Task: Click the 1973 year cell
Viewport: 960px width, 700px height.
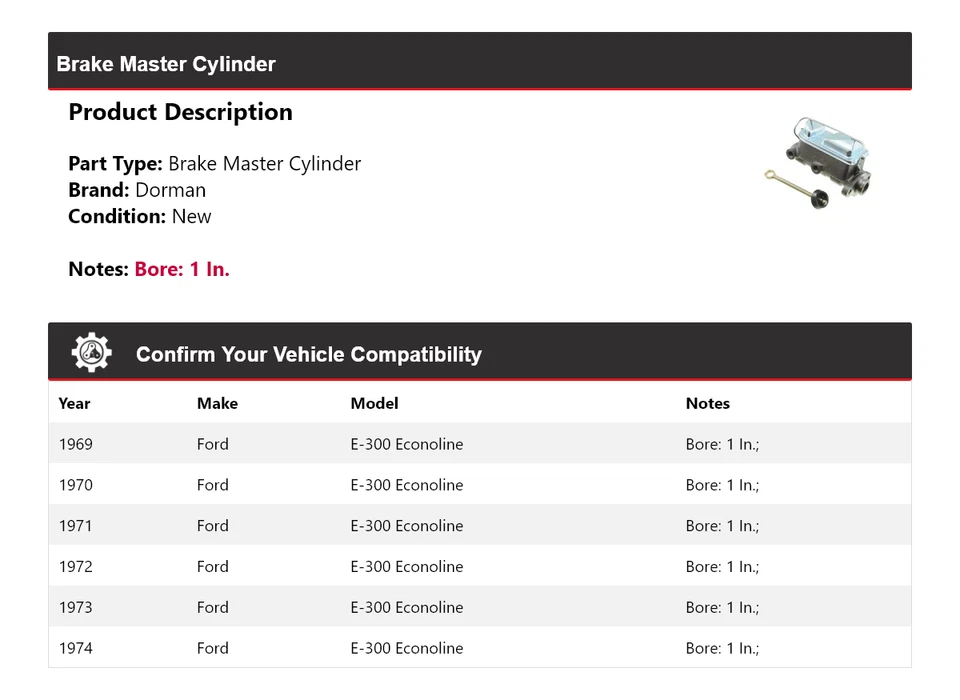Action: (76, 607)
